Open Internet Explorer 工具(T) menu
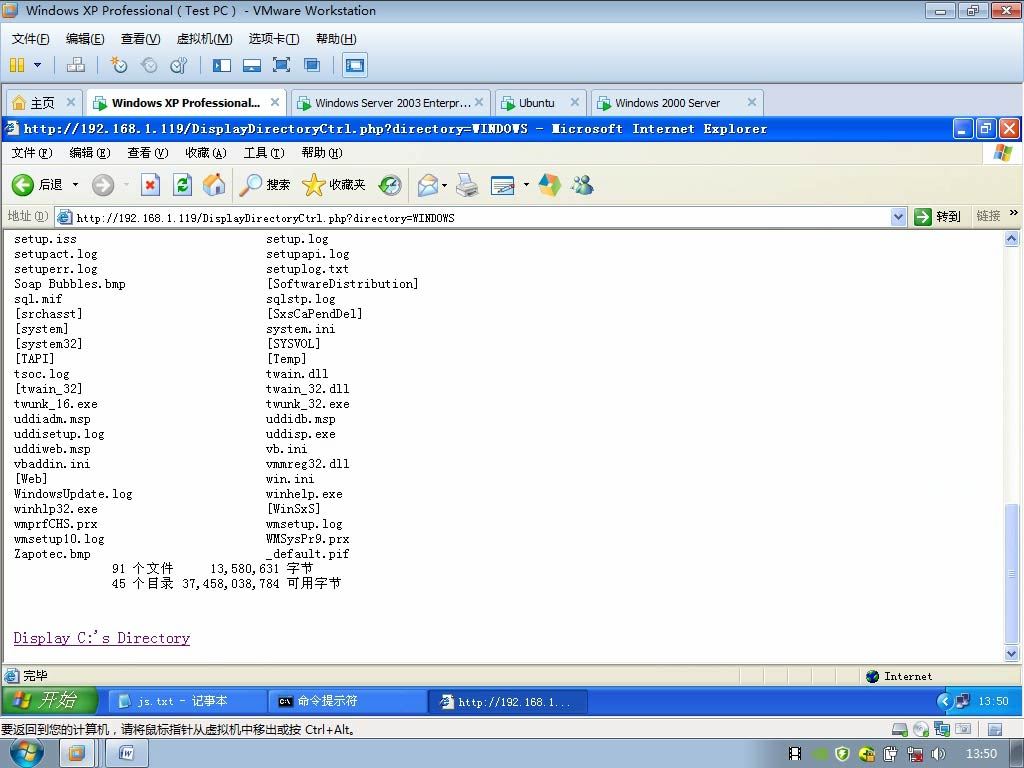1024x768 pixels. (264, 153)
